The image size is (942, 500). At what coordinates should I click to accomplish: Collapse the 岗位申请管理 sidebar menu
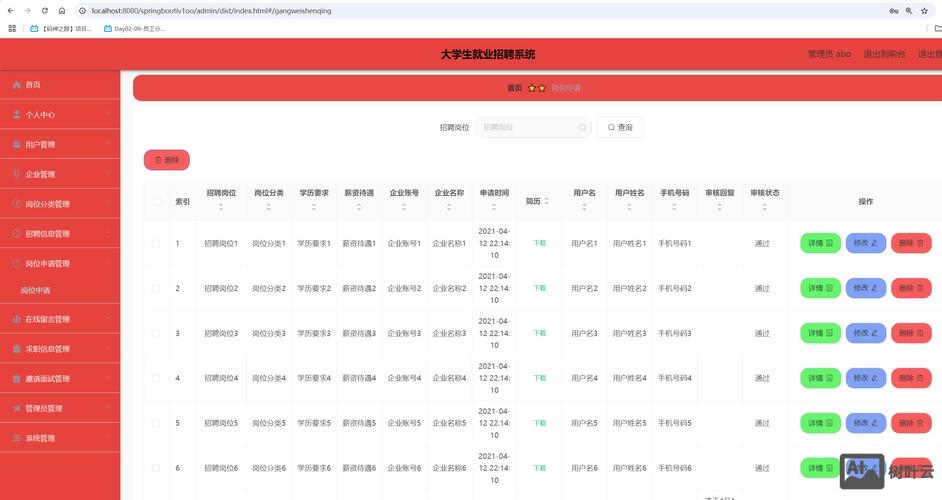60,264
